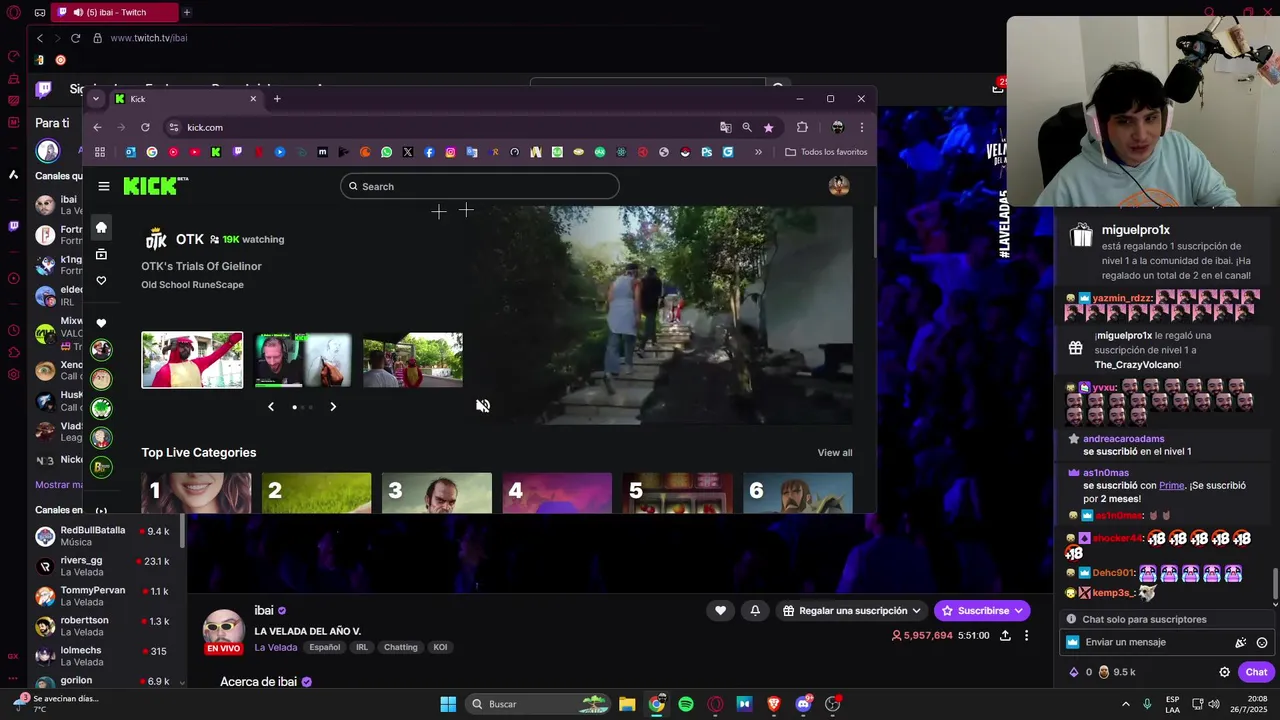Share ibai stream with share icon
The image size is (1280, 720).
coord(1005,635)
